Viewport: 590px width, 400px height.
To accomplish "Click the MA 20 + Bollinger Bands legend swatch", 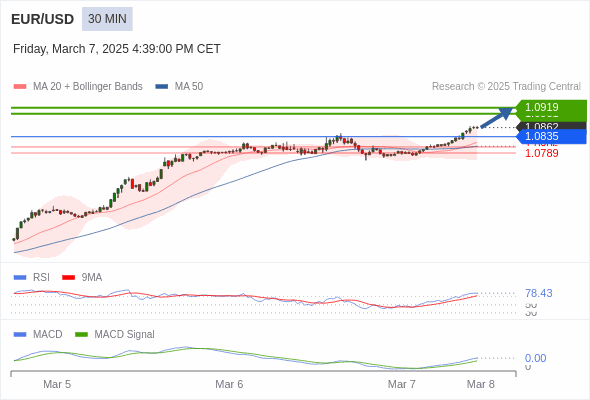I will [20, 87].
